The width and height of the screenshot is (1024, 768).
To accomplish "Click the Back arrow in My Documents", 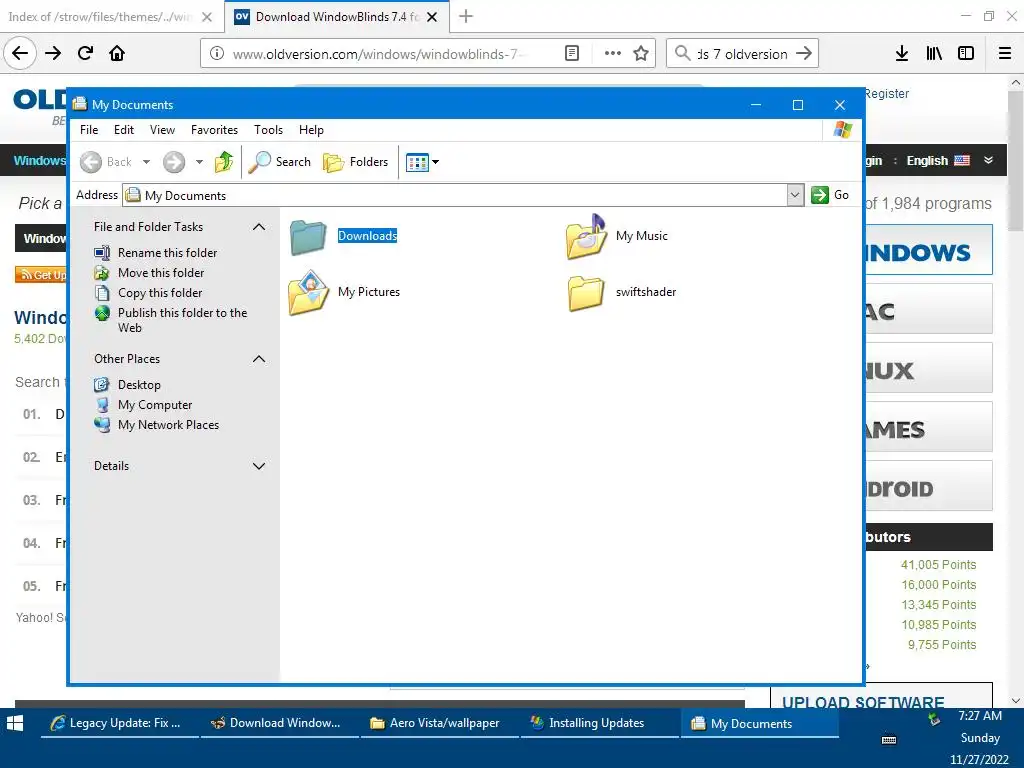I will (91, 162).
